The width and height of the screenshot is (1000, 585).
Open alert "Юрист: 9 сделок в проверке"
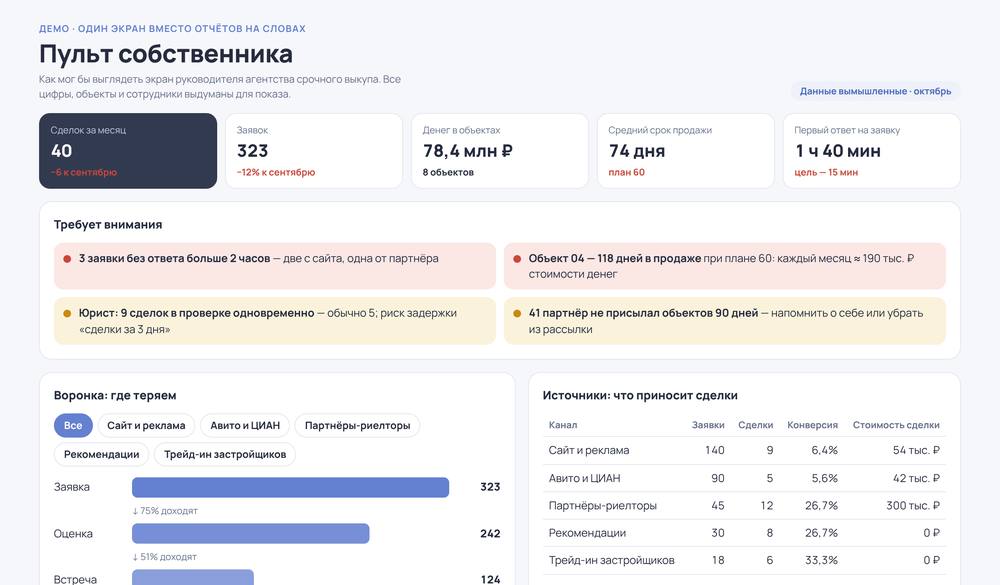(x=275, y=321)
